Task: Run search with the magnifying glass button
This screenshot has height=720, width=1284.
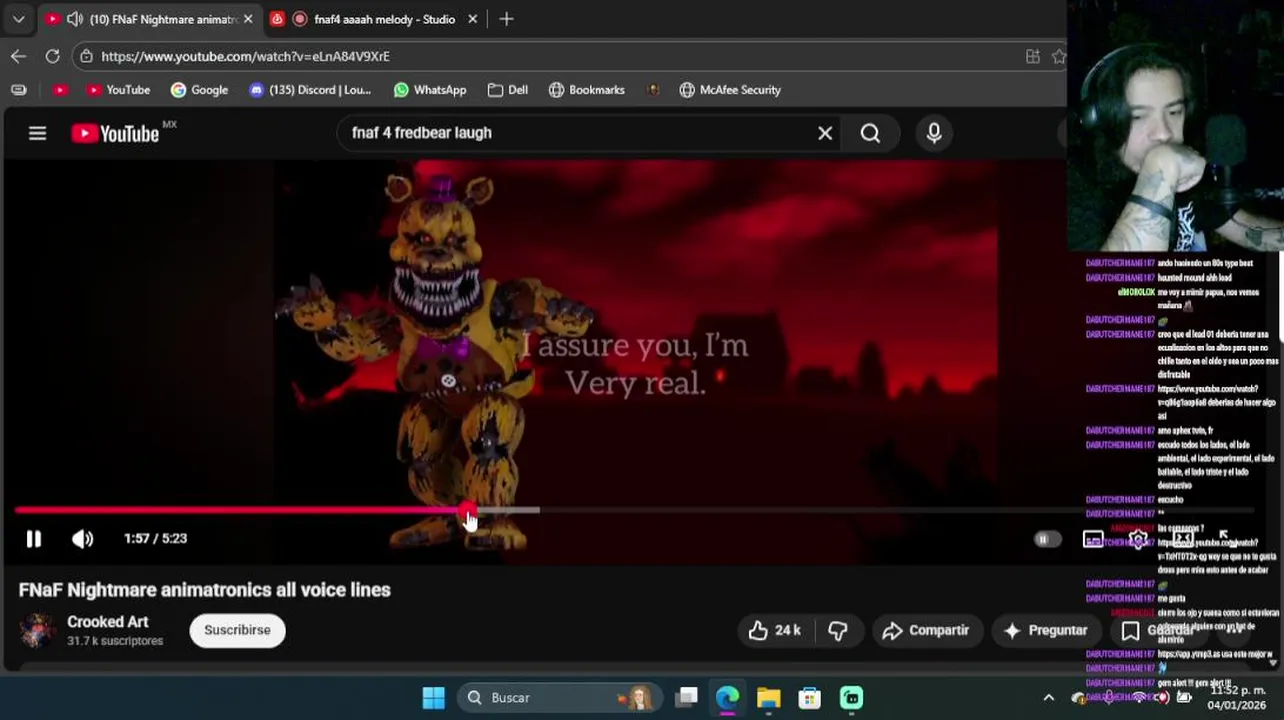Action: [870, 133]
